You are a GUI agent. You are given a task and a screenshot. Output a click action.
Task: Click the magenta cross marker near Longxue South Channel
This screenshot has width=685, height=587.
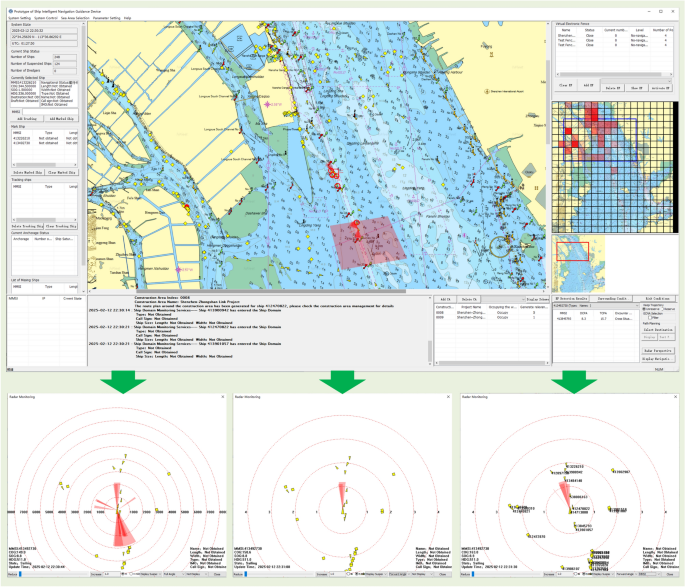click(x=266, y=104)
